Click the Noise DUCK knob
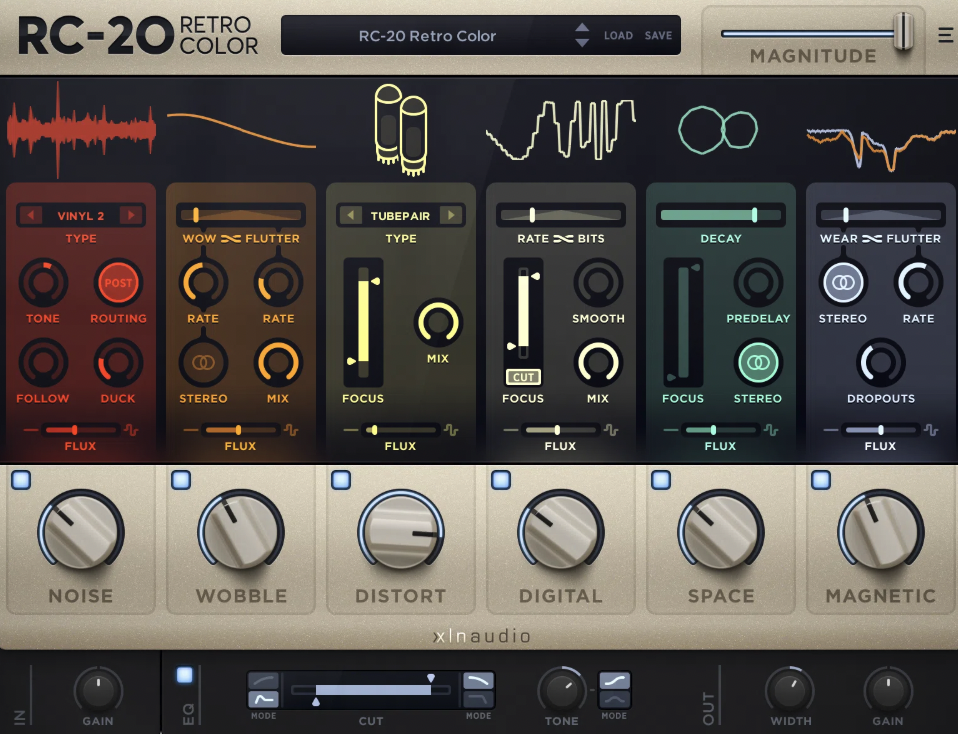Image resolution: width=958 pixels, height=734 pixels. (118, 362)
